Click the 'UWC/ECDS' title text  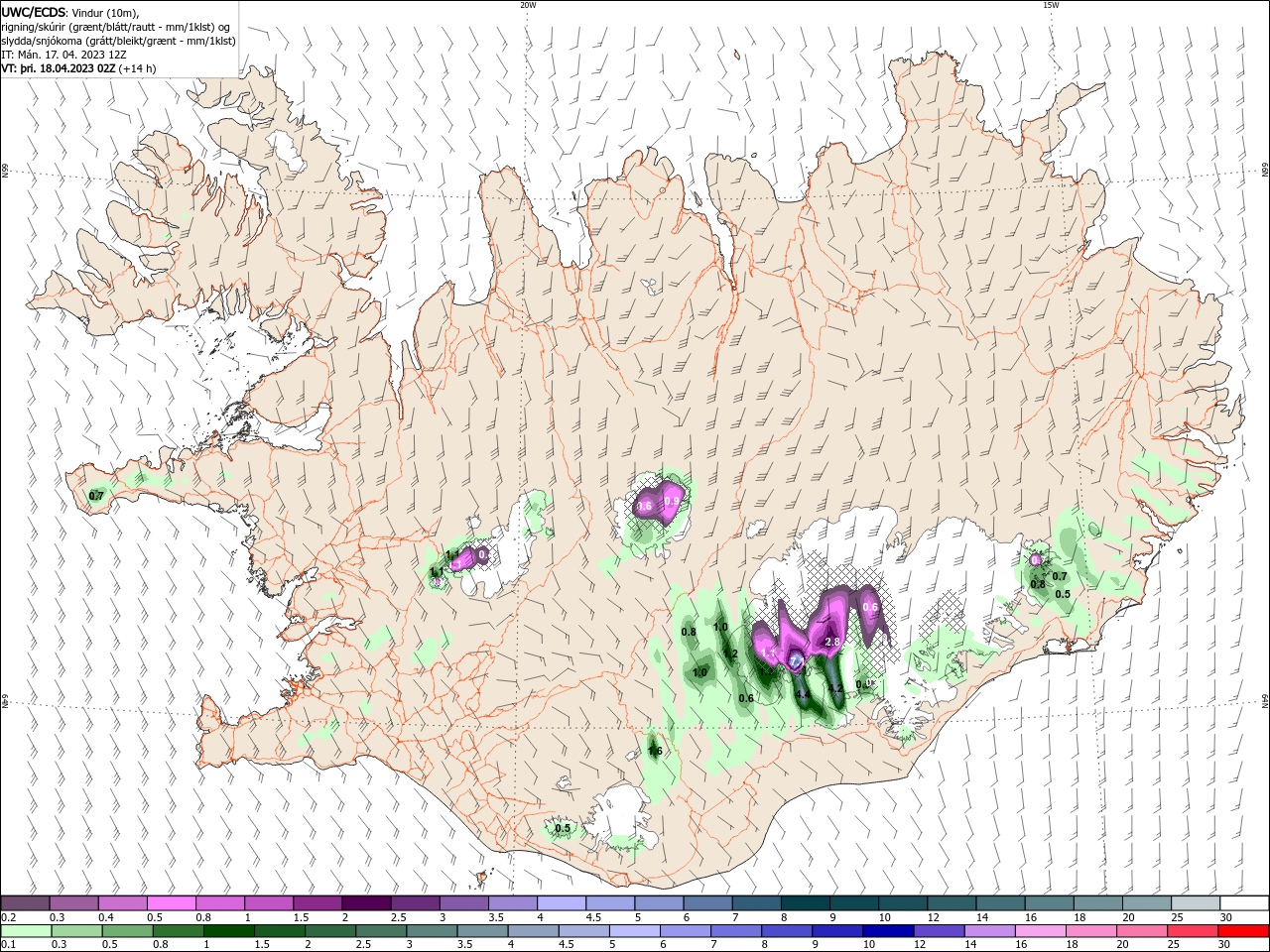(x=34, y=12)
